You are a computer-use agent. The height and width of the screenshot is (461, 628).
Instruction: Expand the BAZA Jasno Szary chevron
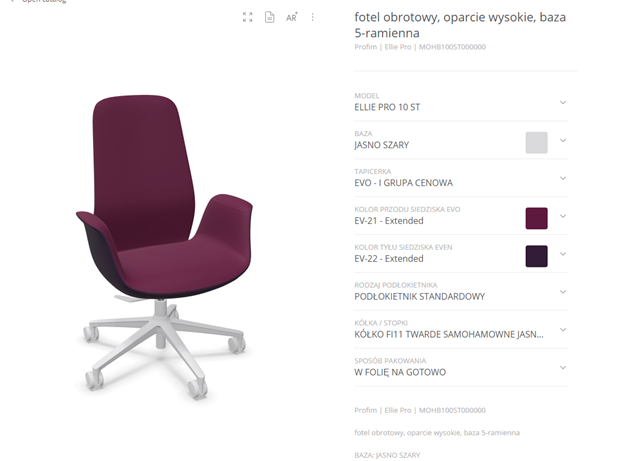[x=563, y=141]
